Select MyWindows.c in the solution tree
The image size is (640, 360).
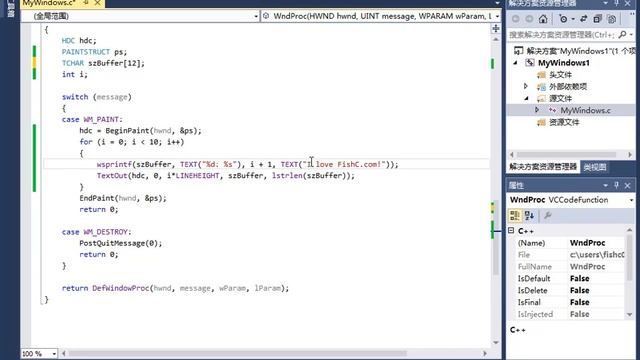pyautogui.click(x=585, y=110)
